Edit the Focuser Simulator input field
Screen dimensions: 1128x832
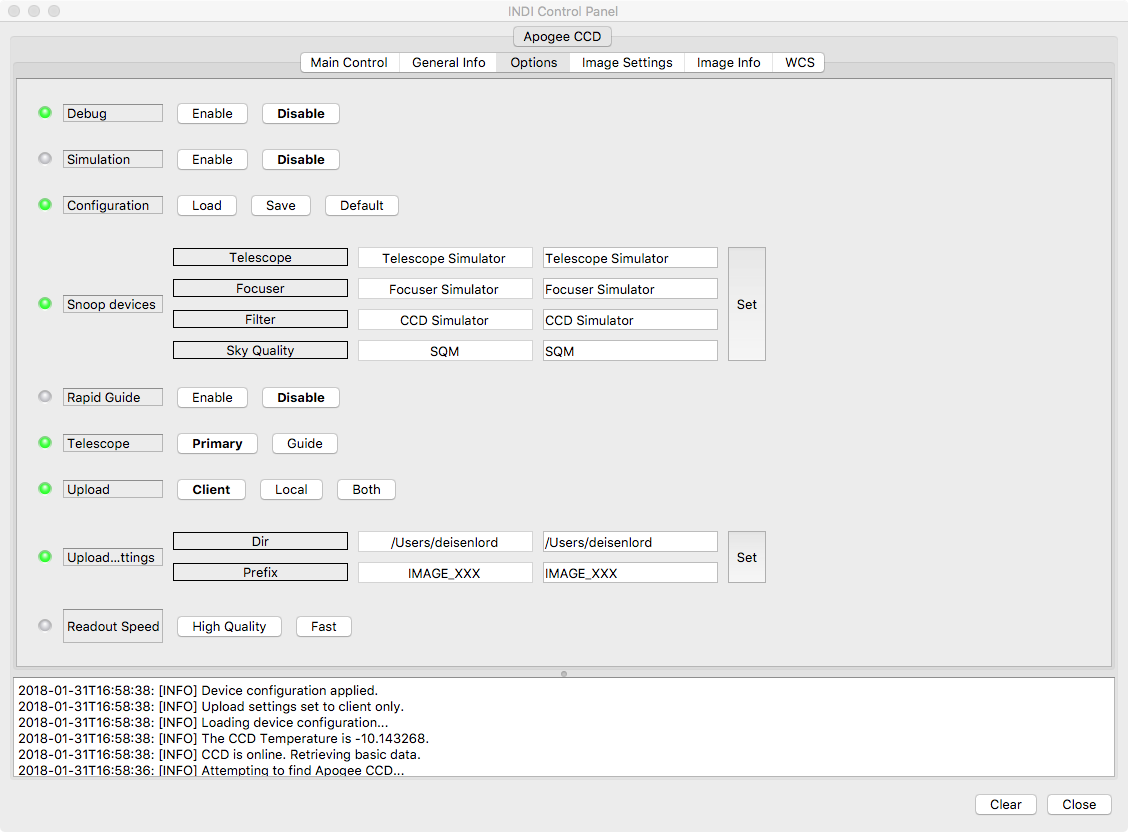click(630, 289)
